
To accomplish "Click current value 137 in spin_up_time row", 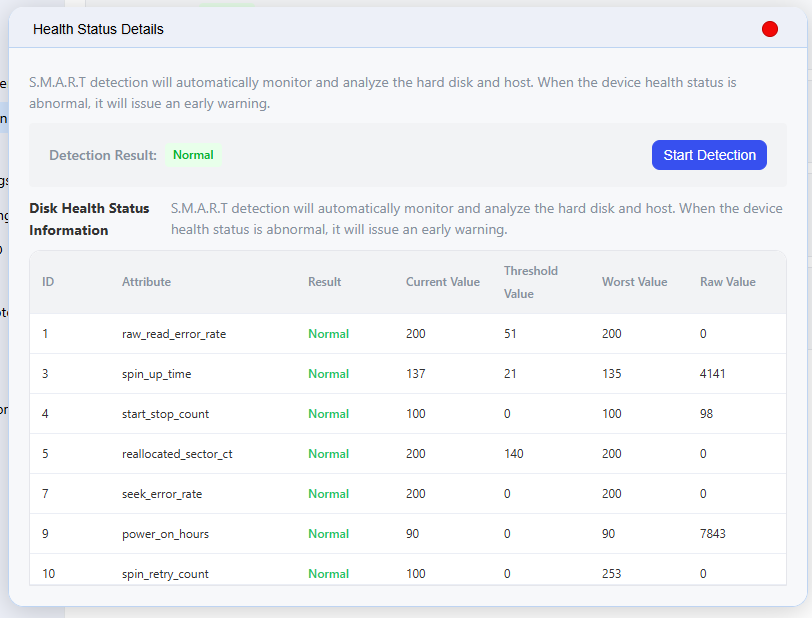I will (416, 374).
